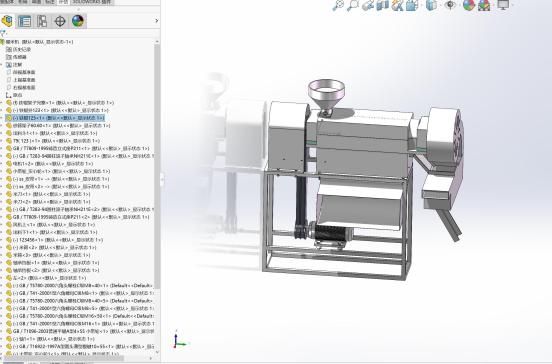552x364 pixels.
Task: Select the 米筛<3> component
Action: tap(48, 255)
